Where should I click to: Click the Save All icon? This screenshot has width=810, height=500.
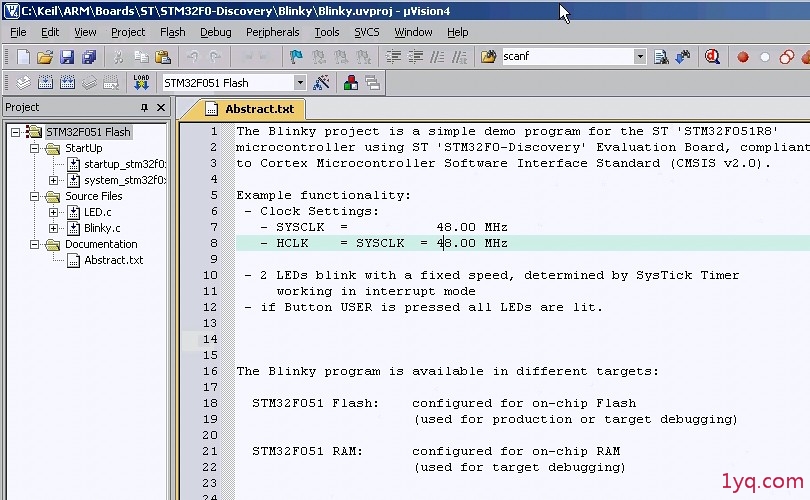89,57
